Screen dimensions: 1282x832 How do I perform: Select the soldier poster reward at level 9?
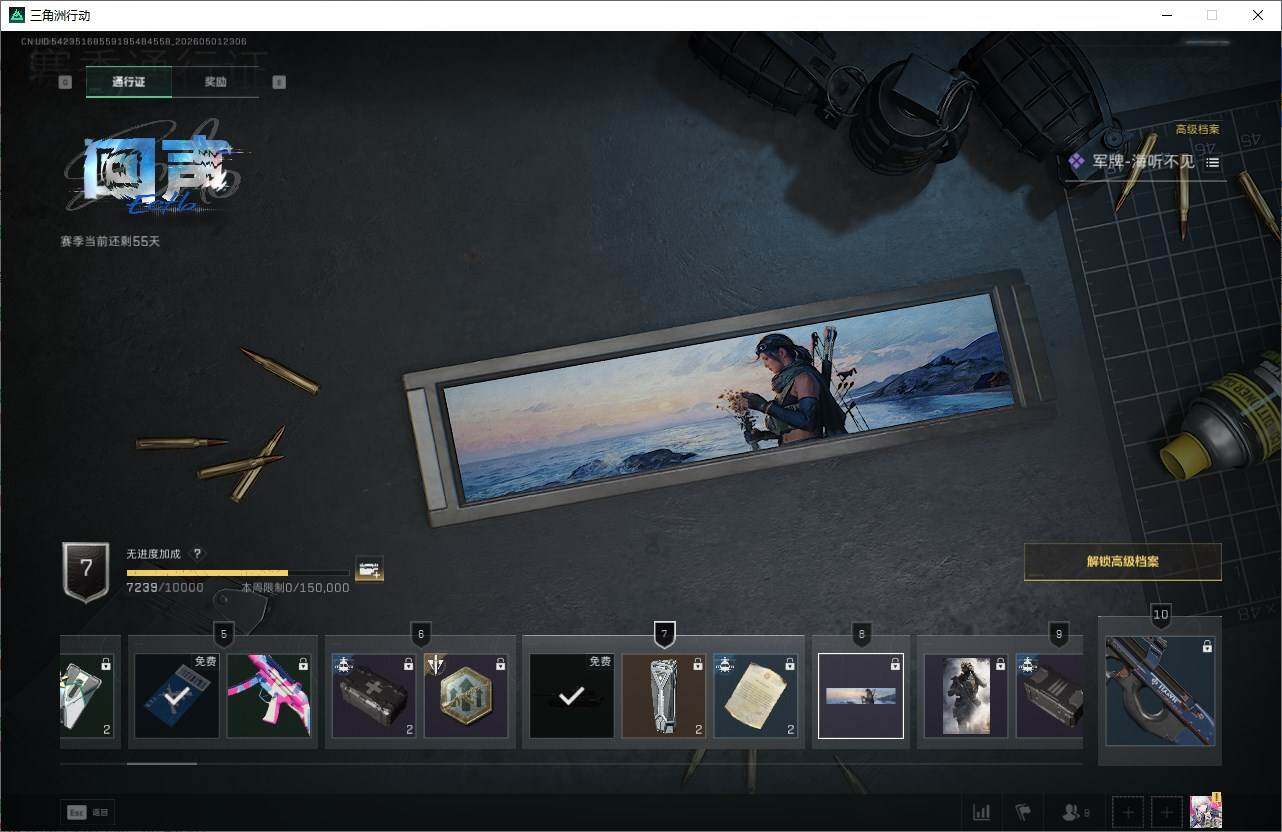pyautogui.click(x=966, y=696)
